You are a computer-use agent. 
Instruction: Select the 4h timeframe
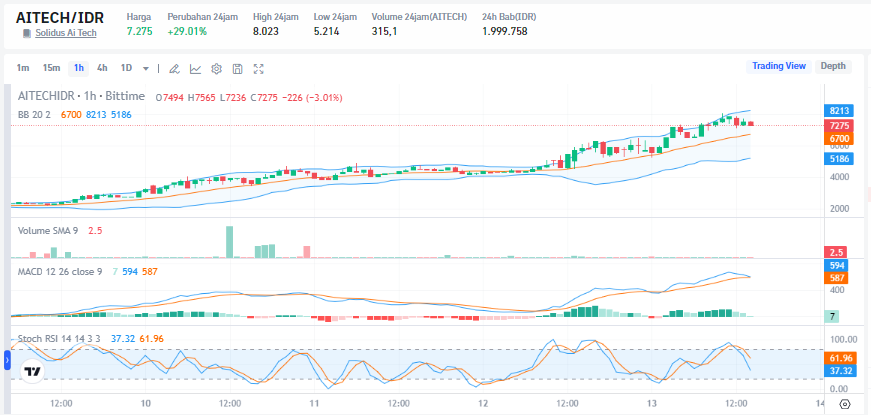click(x=102, y=68)
